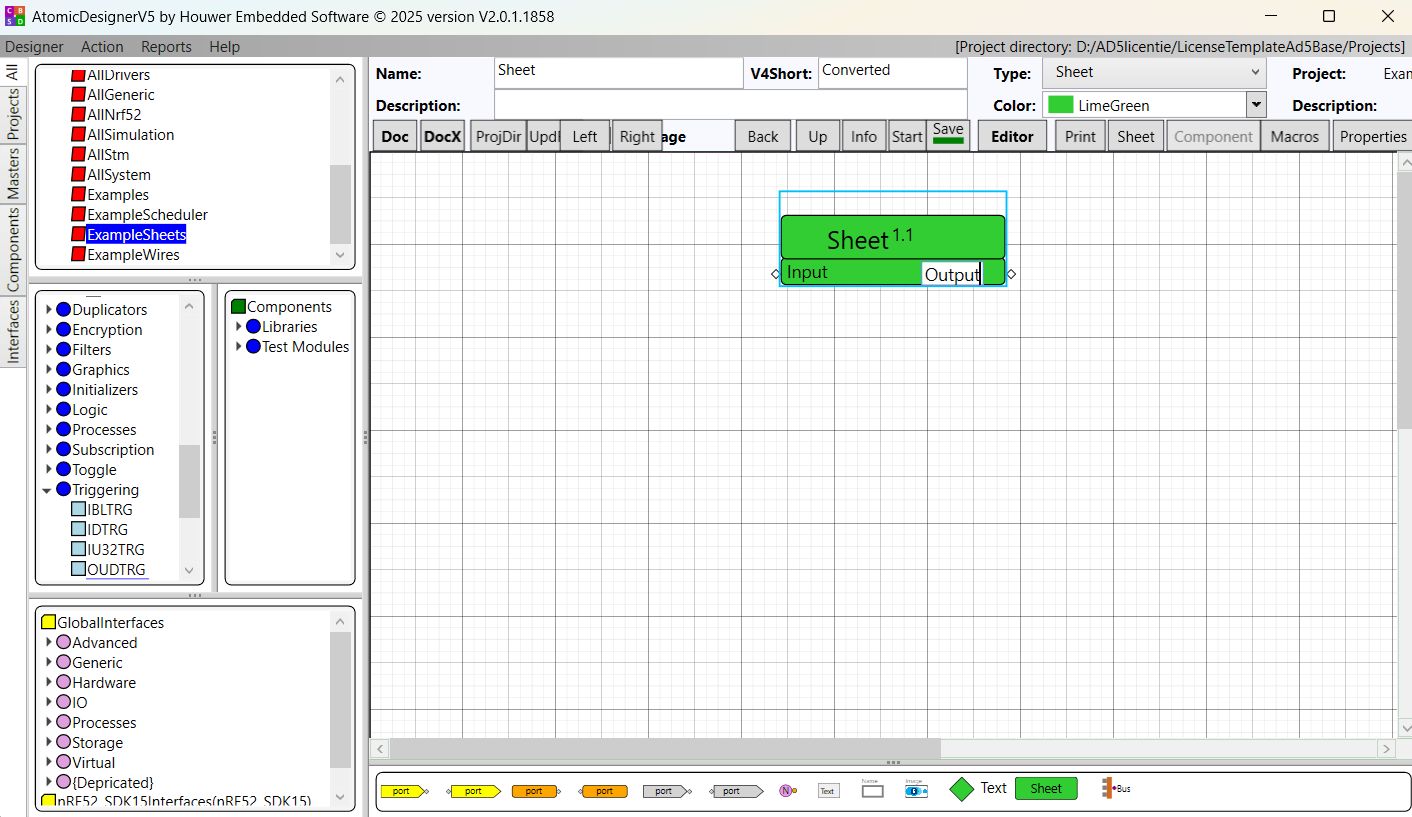Screen dimensions: 1412x817
Task: Click the LimeGreen color swatch
Action: point(1060,105)
